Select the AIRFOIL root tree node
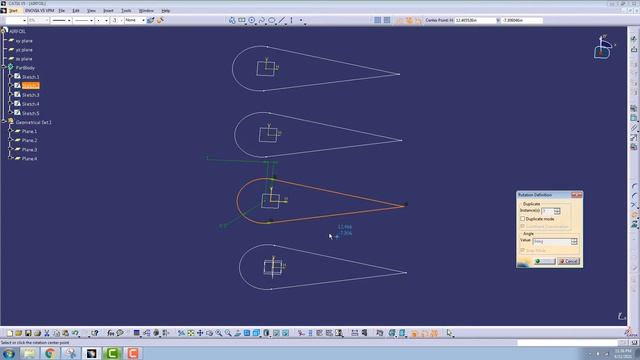Screen dimensions: 640x360 17,31
